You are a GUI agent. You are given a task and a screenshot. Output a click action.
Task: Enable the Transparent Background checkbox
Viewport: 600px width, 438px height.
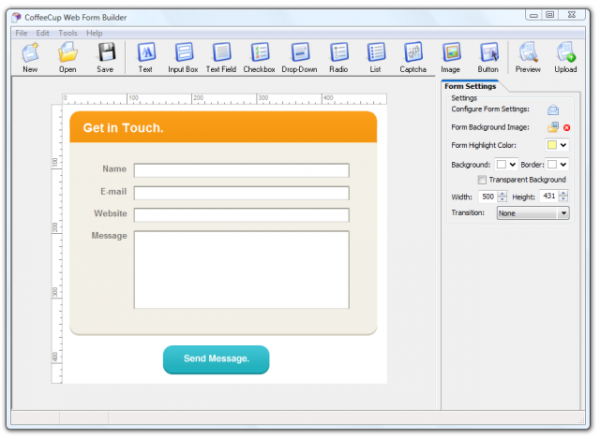483,180
